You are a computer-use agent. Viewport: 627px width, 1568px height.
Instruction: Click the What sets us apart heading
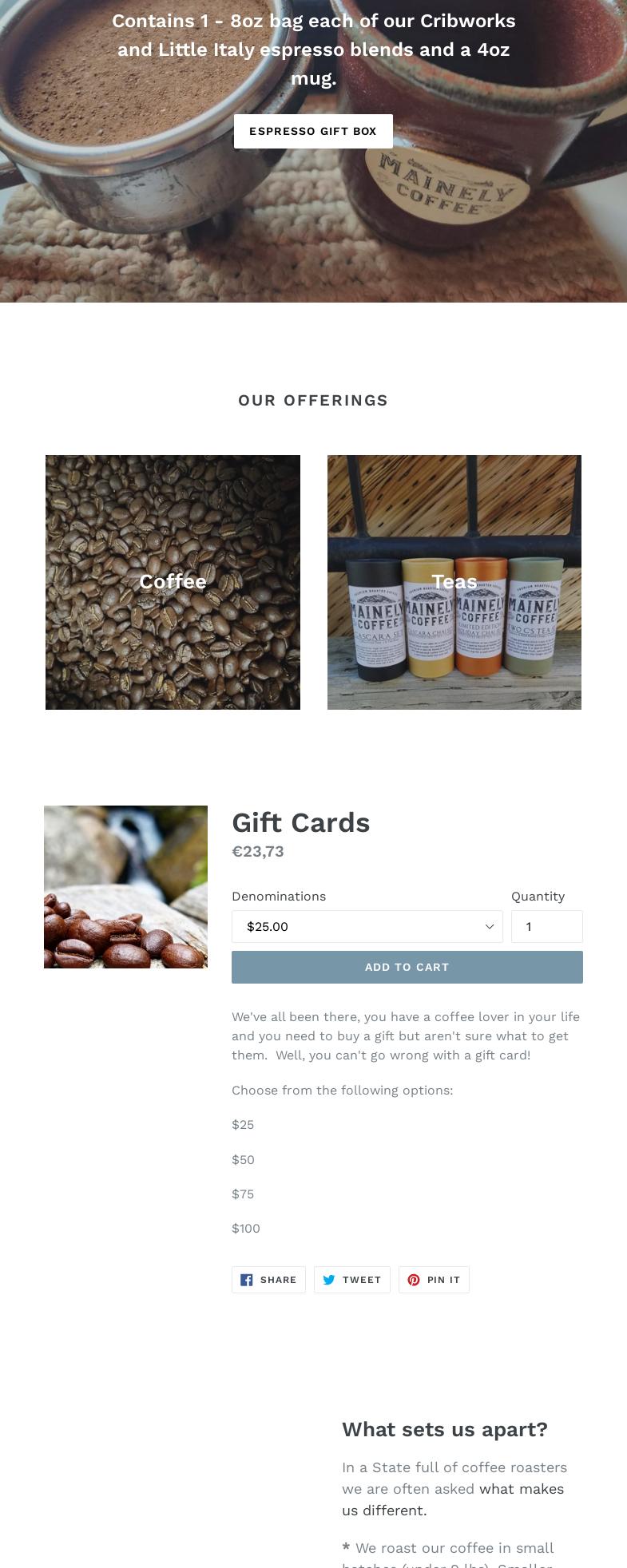coord(445,1429)
